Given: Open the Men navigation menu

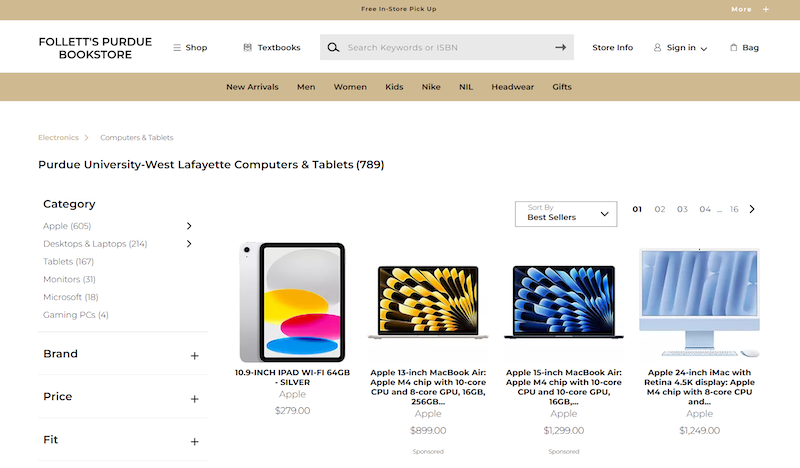Looking at the screenshot, I should pos(306,87).
